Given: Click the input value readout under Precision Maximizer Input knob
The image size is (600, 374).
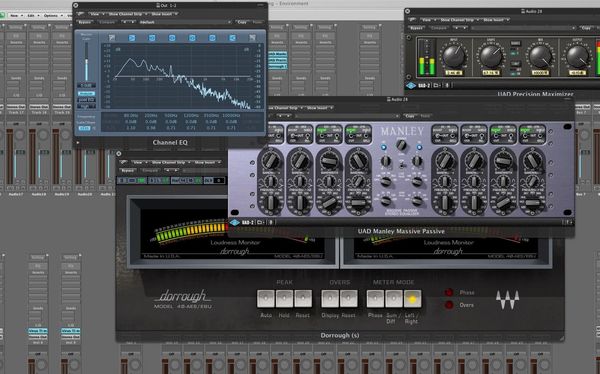Looking at the screenshot, I should pyautogui.click(x=453, y=73).
